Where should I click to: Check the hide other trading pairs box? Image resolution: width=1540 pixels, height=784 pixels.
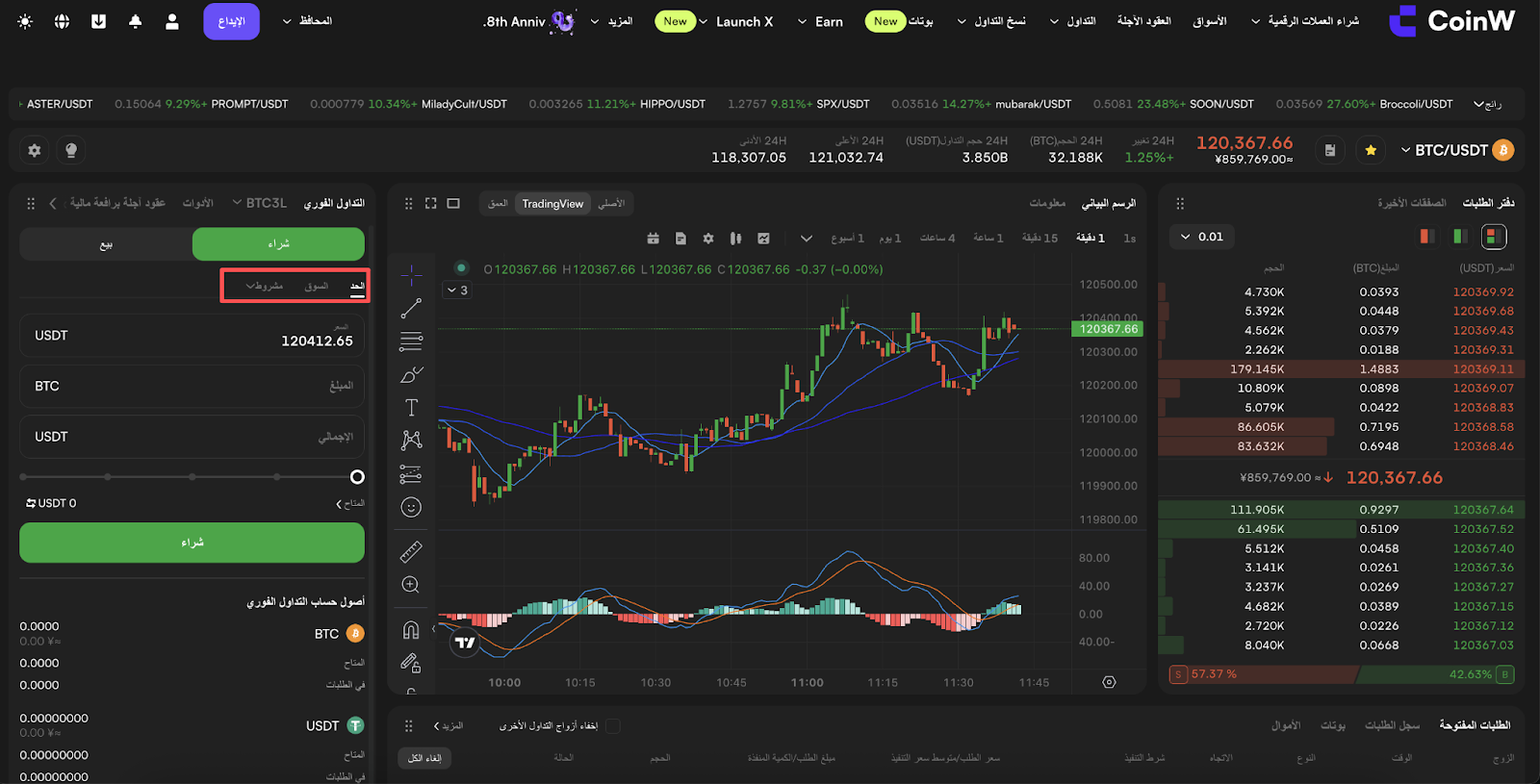point(613,726)
